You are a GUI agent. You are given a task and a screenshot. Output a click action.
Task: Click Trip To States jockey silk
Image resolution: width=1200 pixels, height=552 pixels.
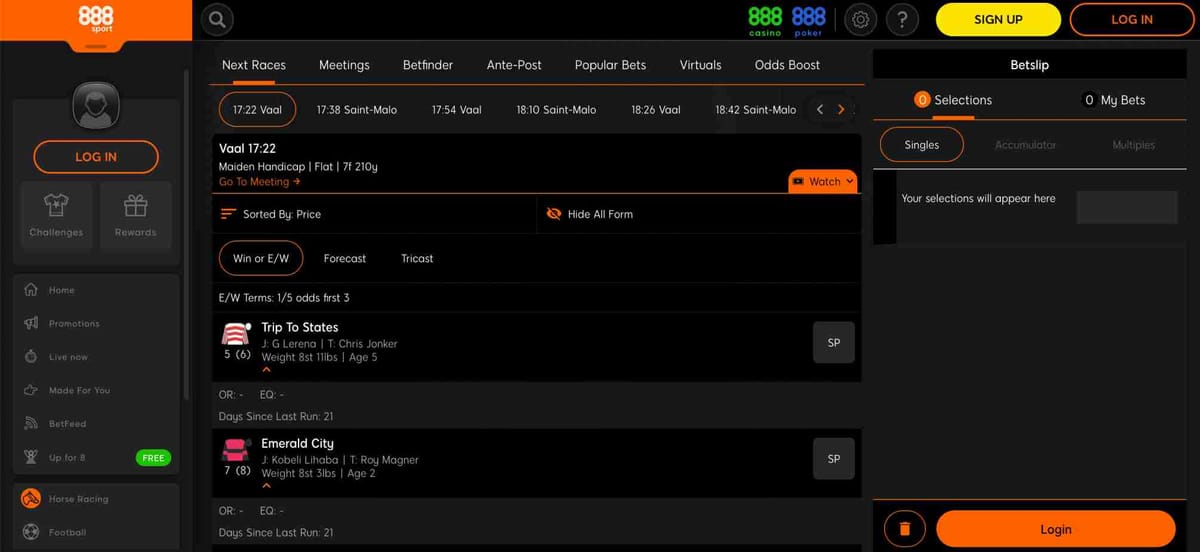pyautogui.click(x=236, y=334)
